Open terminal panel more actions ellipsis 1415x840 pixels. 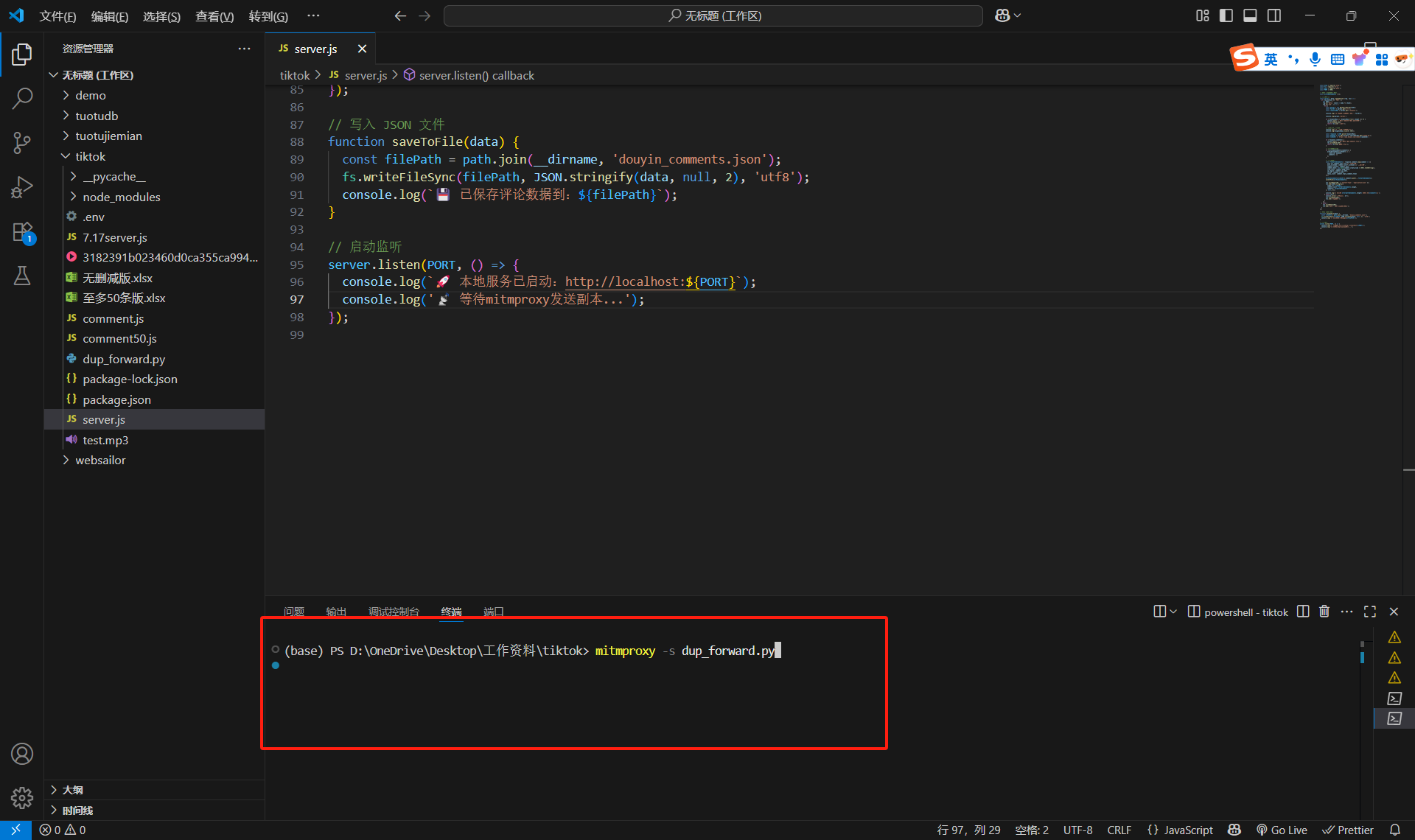1347,612
